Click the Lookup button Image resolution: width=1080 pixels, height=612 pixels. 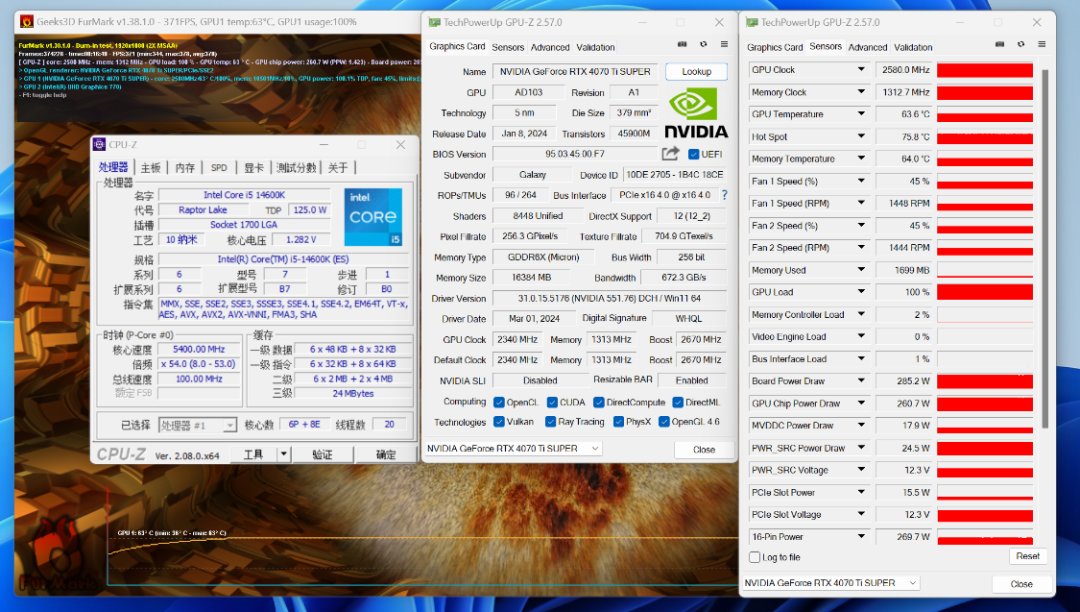pos(696,72)
